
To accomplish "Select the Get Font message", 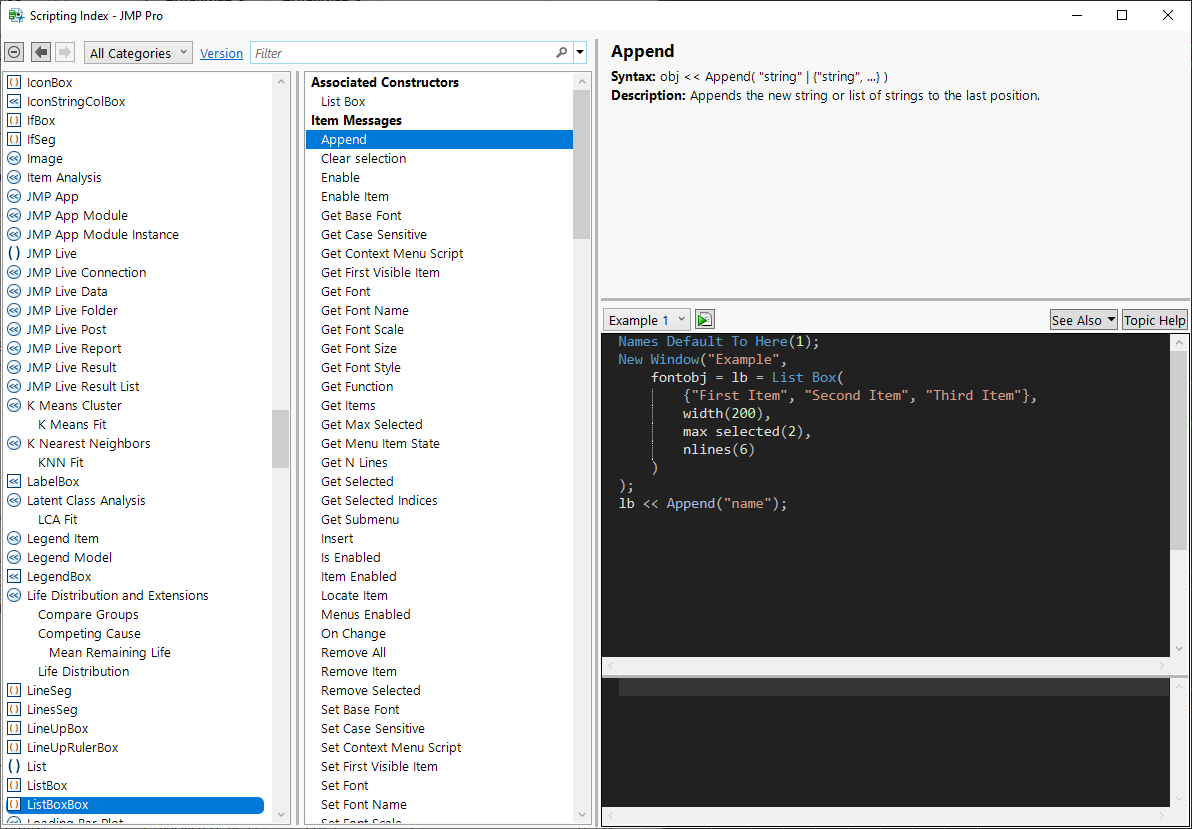I will [345, 291].
